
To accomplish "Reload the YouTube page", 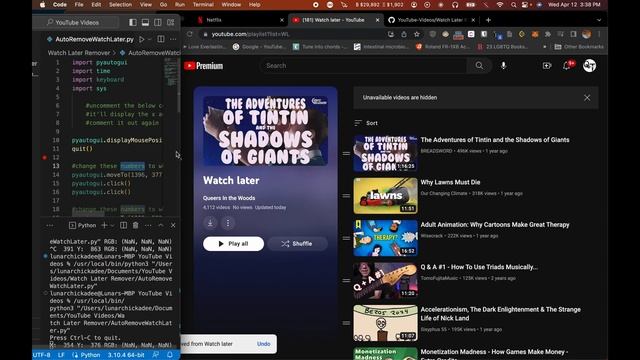I will coord(190,34).
